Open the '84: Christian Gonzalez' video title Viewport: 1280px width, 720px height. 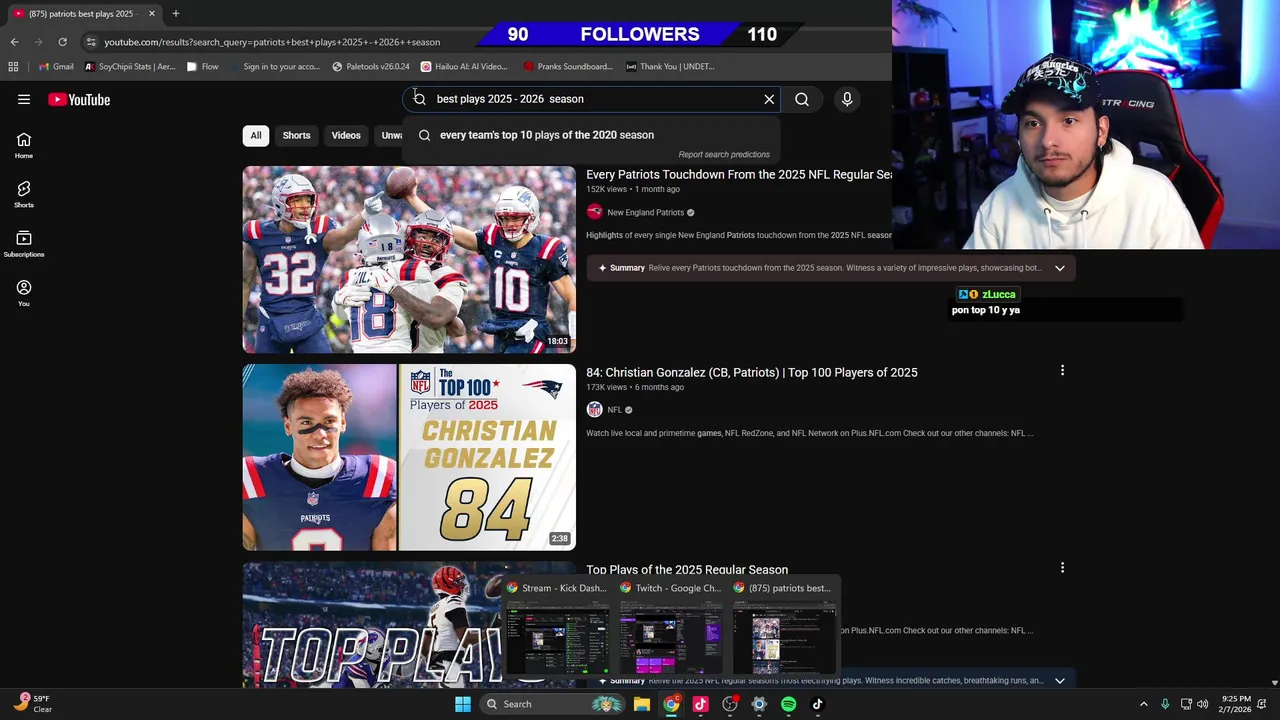tap(752, 372)
